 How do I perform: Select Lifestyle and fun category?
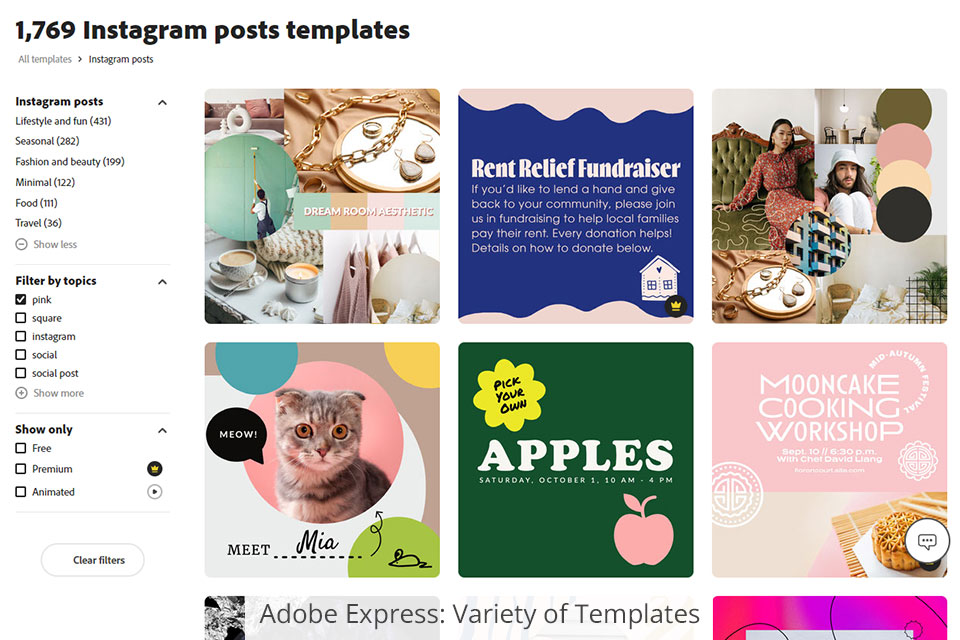(x=63, y=121)
